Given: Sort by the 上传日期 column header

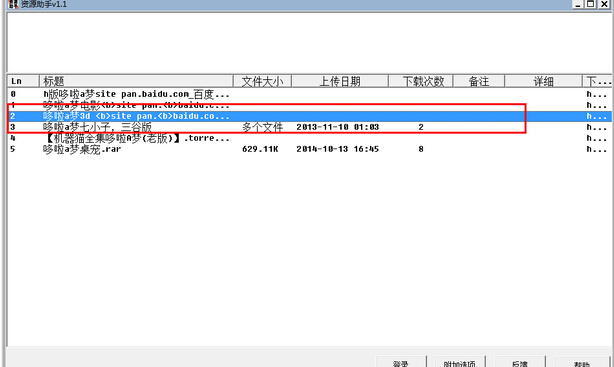Looking at the screenshot, I should pos(340,81).
